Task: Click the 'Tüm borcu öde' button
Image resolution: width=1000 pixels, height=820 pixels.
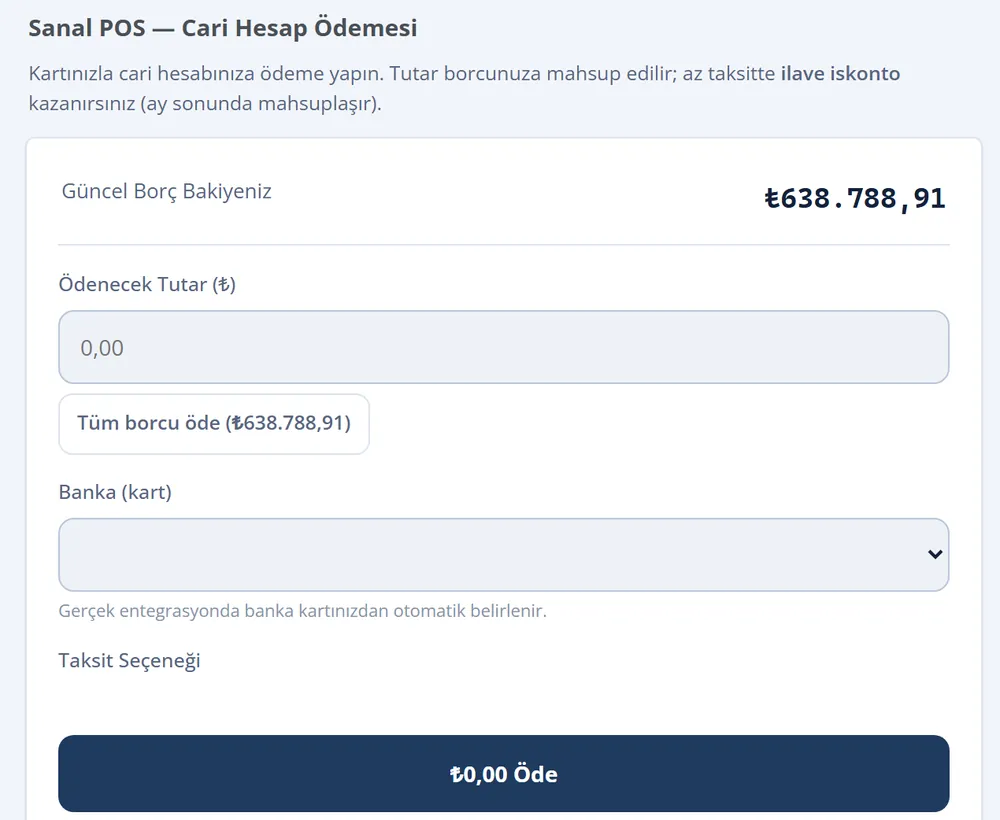Action: pos(214,423)
